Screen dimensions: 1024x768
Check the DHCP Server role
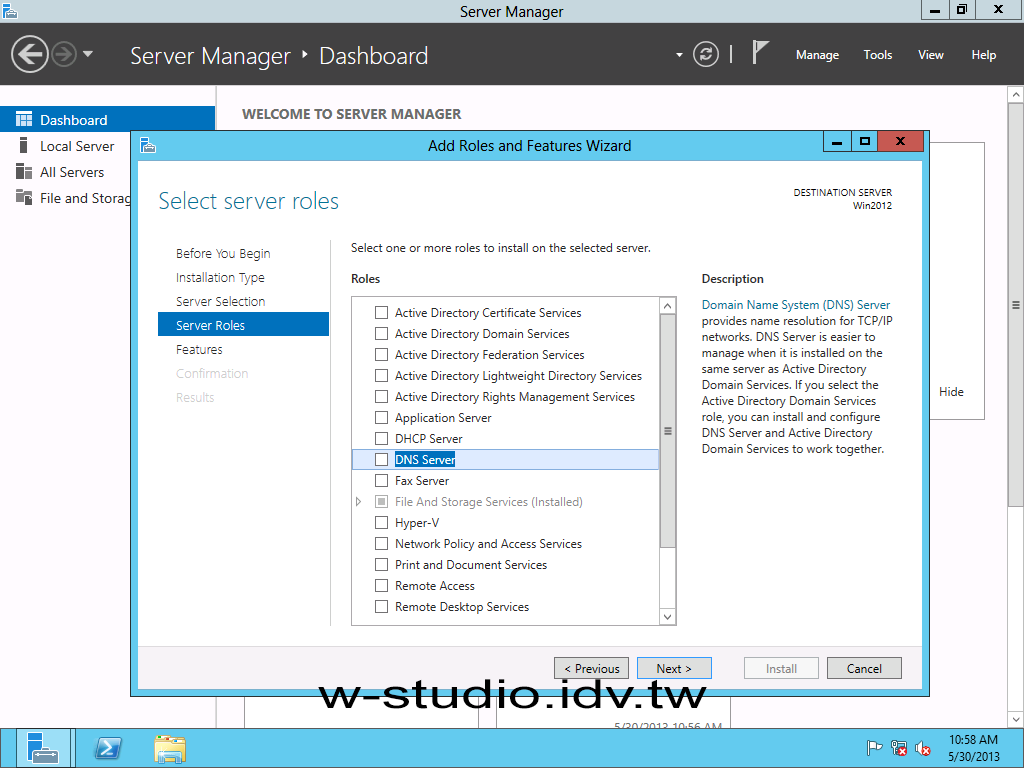click(x=381, y=438)
